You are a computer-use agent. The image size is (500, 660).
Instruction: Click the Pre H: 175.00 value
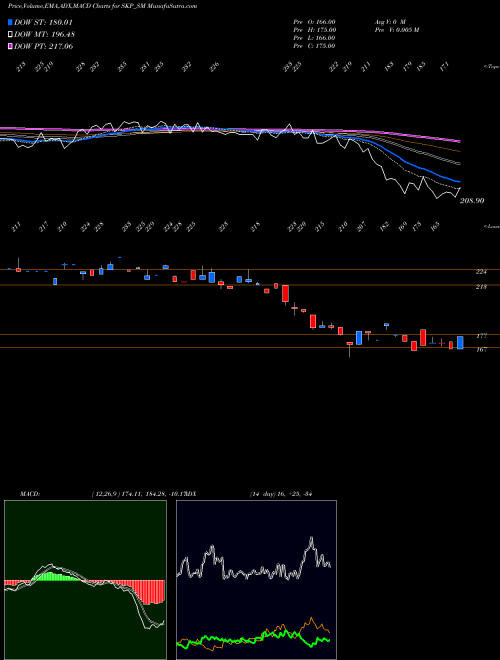click(x=314, y=30)
